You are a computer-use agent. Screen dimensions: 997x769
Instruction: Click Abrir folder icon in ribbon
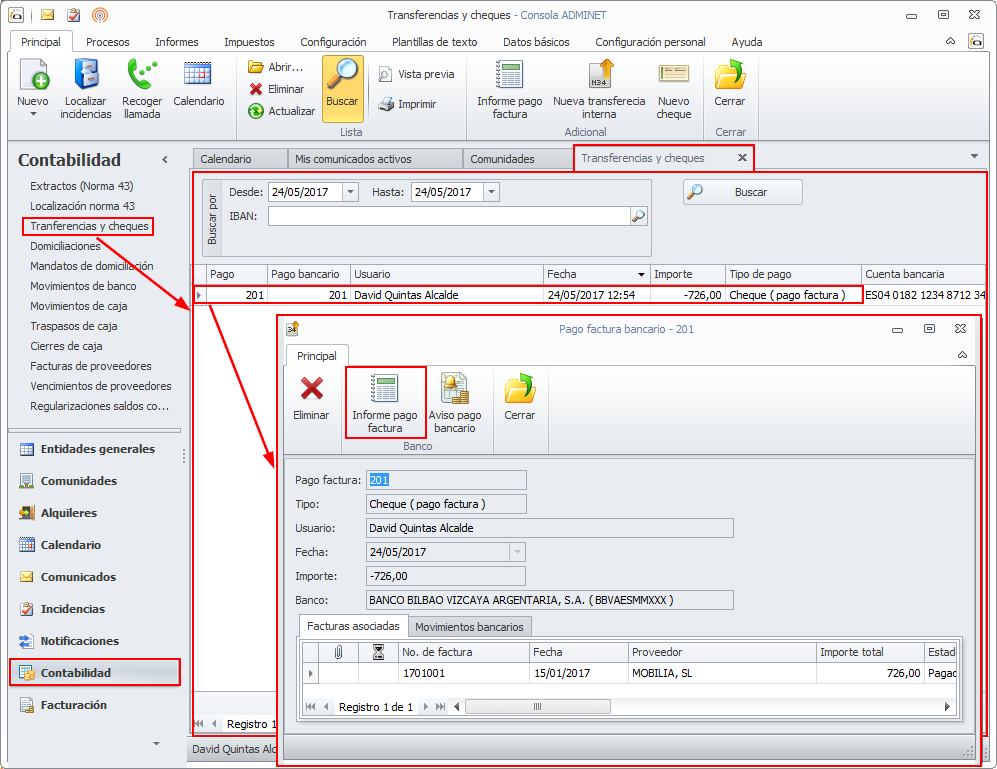(x=256, y=67)
